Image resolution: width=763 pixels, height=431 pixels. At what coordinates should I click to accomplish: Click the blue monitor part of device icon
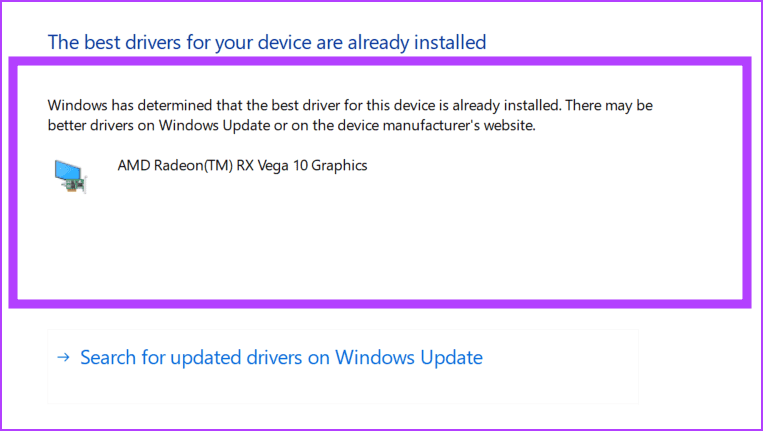68,171
